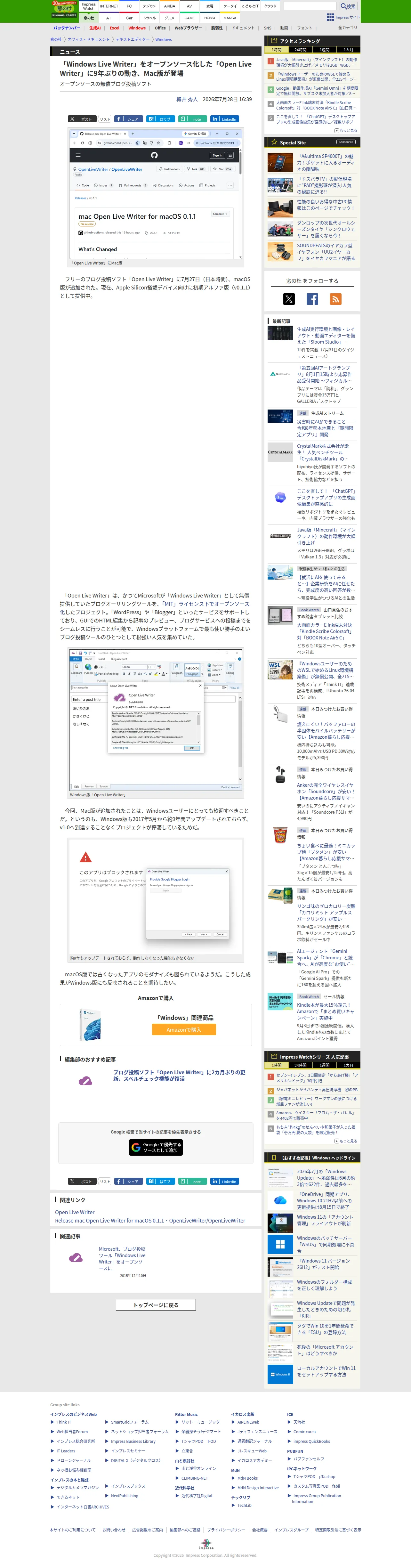Click the リスト button beneath the article byline
Viewport: 411px width, 1568px height.
click(105, 119)
